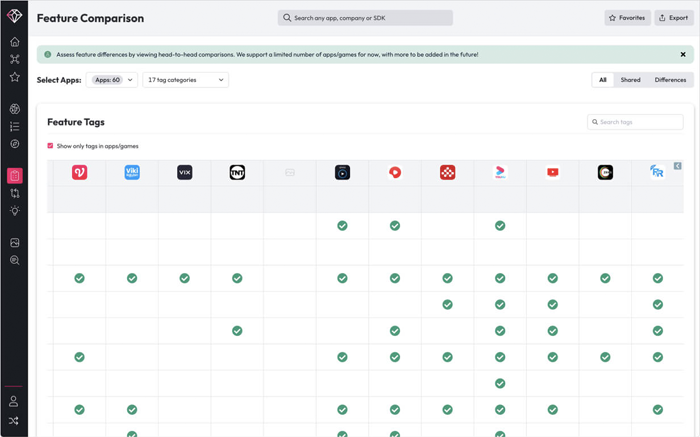Focus the Search any app, company or SDK field
This screenshot has height=437, width=700.
[365, 18]
